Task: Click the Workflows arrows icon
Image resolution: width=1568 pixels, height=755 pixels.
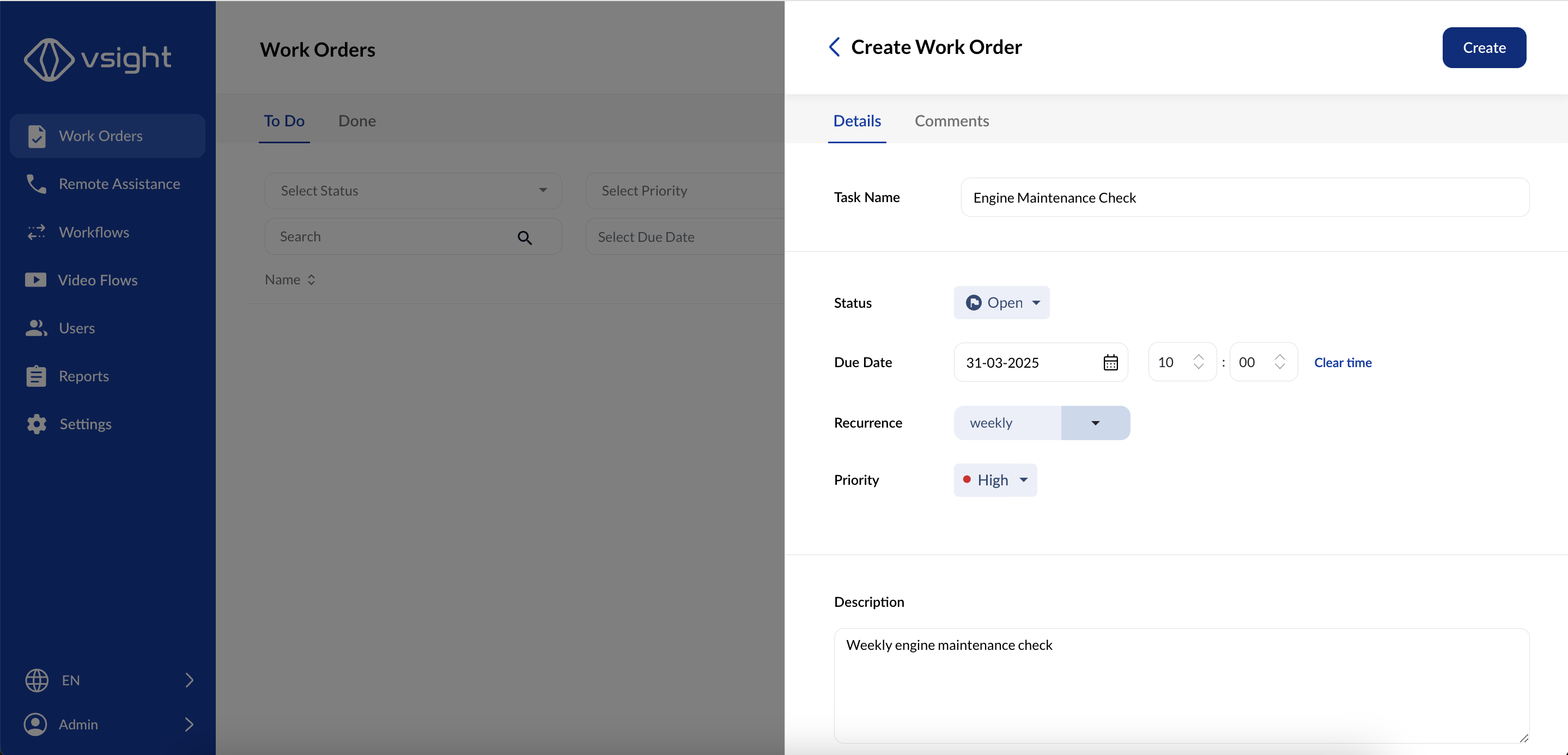Action: 36,232
